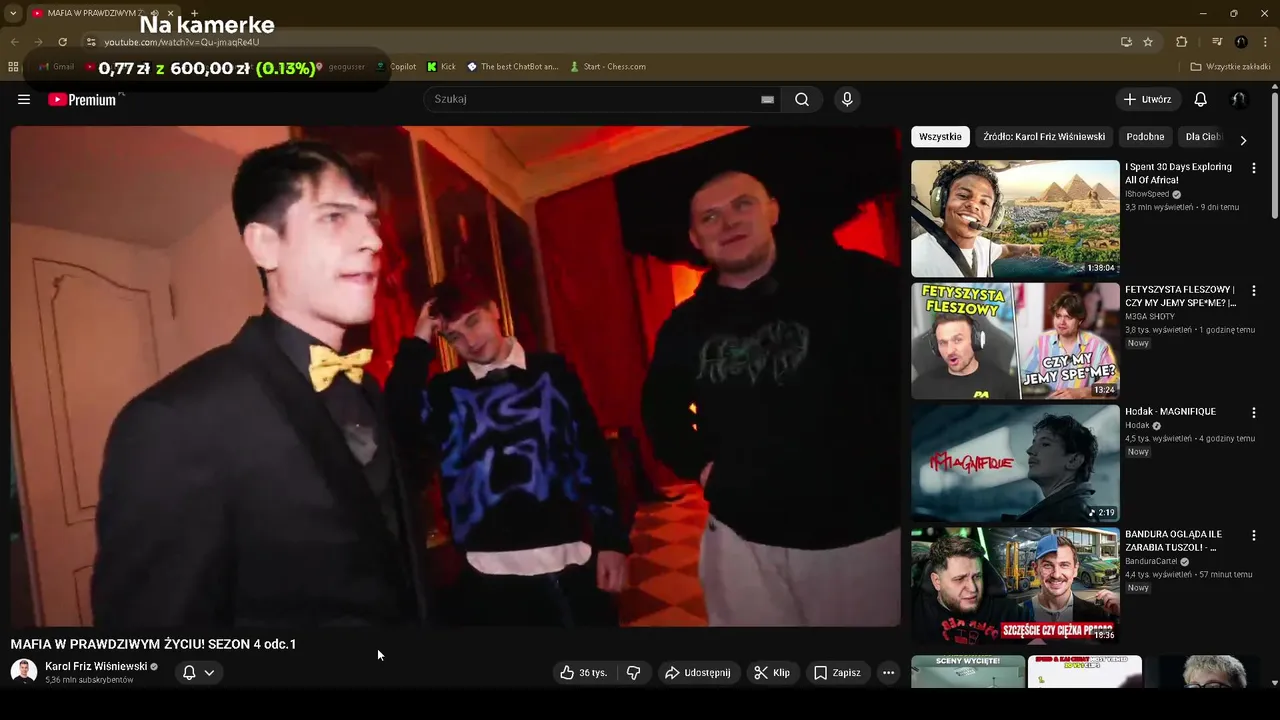Select the Podobne filter chip
Screen dimensions: 1280x720
point(1145,137)
